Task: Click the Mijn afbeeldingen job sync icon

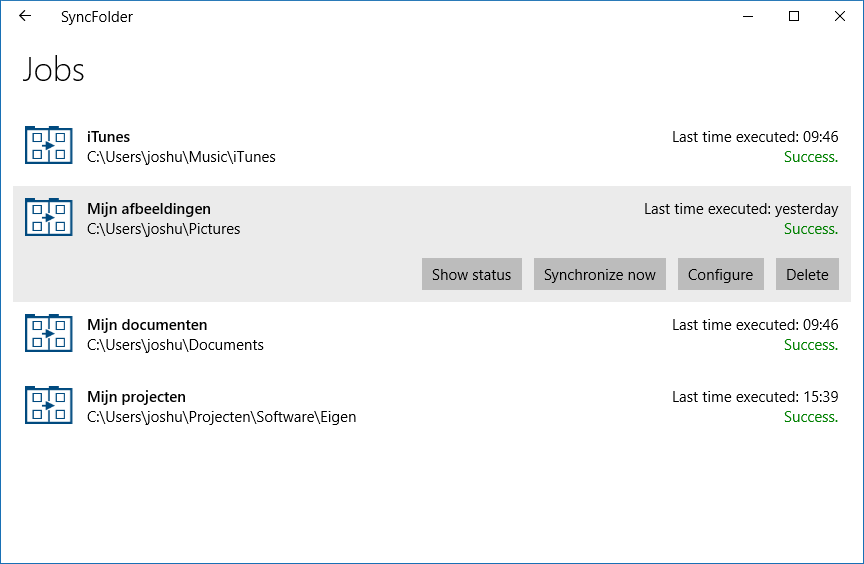Action: 49,217
